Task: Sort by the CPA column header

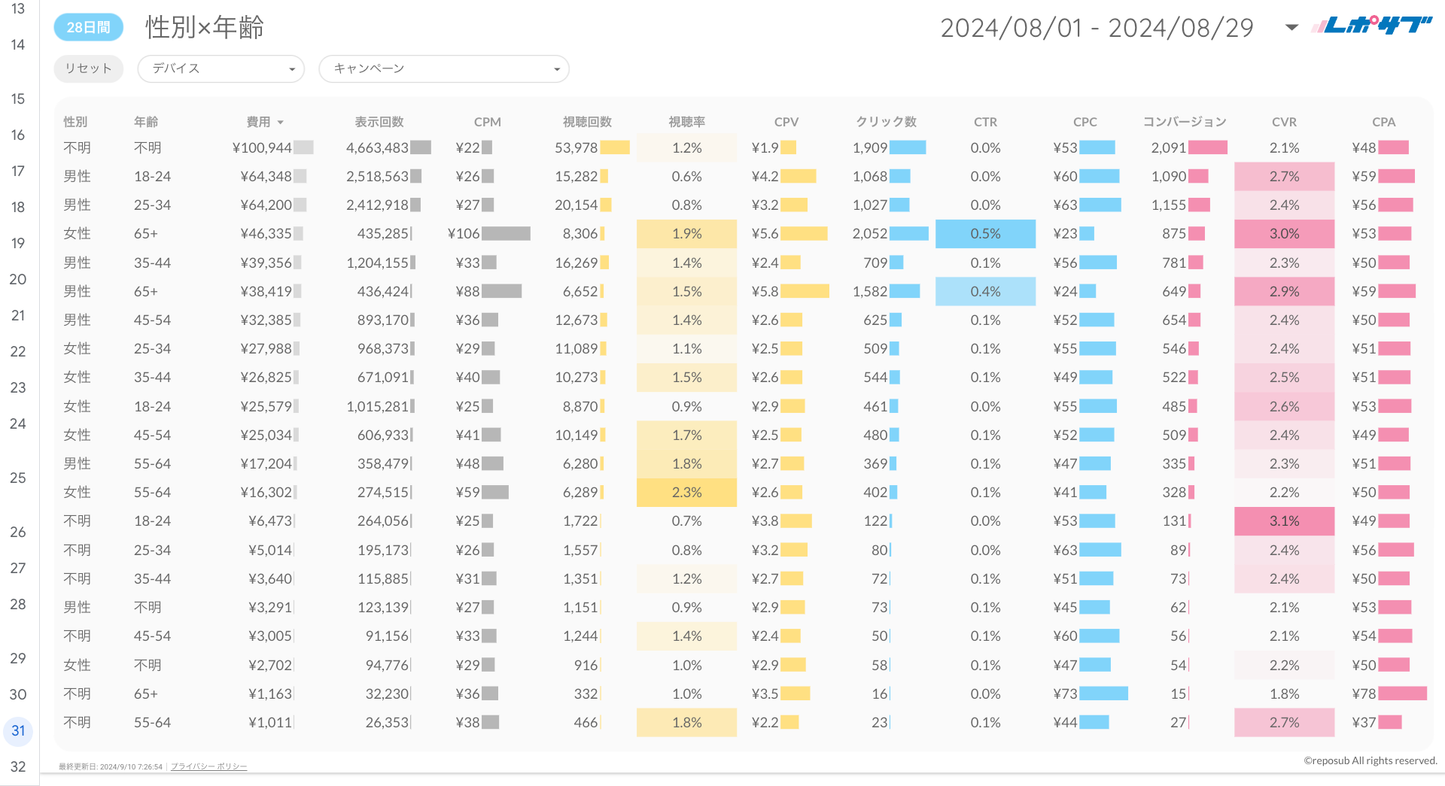Action: [1384, 122]
